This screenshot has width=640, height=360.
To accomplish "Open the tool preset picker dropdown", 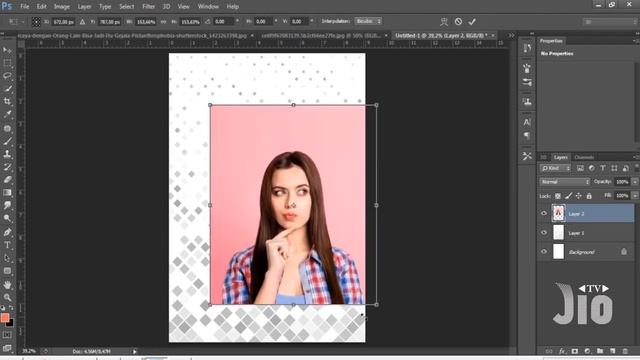I will 16,22.
